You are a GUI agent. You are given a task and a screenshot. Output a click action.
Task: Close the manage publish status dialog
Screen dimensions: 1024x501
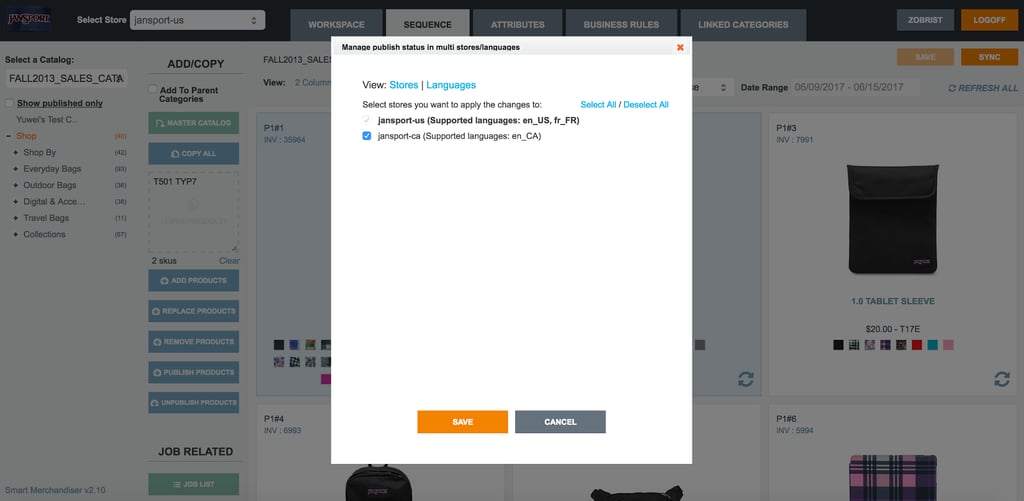pyautogui.click(x=680, y=47)
